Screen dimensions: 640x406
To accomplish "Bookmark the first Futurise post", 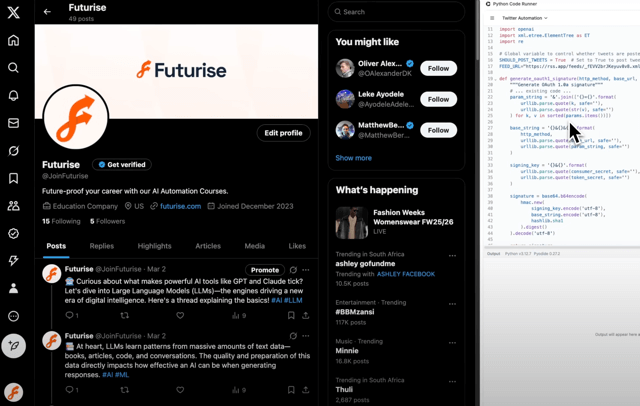I will pos(291,316).
